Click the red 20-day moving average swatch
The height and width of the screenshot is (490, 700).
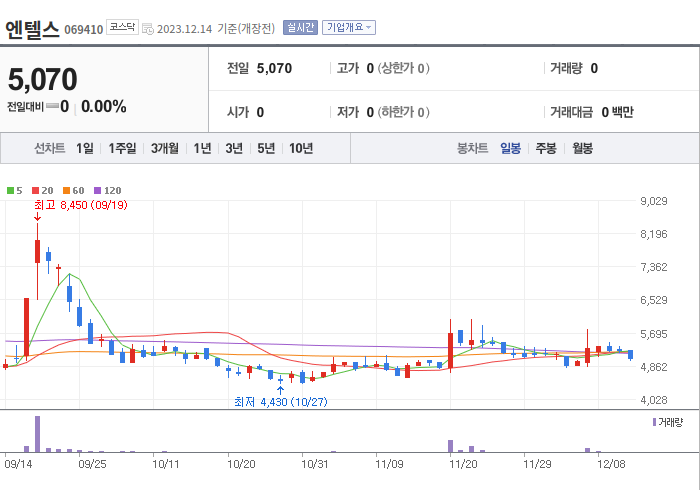36,191
